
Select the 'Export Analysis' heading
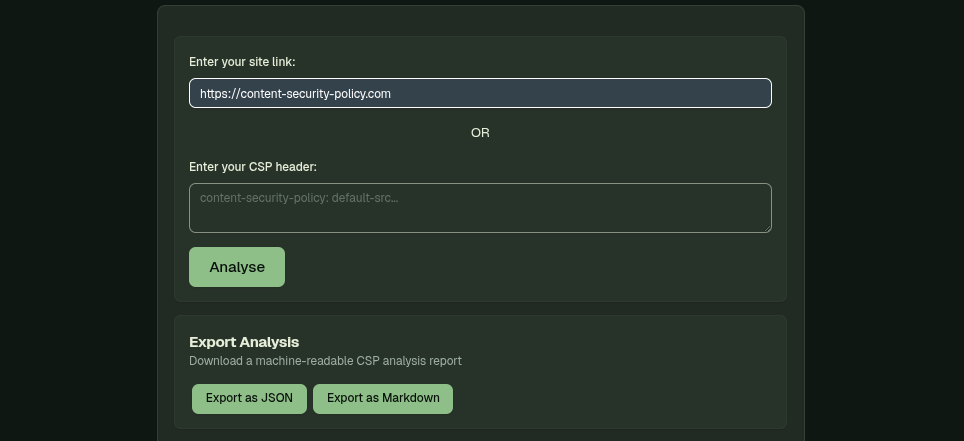click(x=244, y=342)
